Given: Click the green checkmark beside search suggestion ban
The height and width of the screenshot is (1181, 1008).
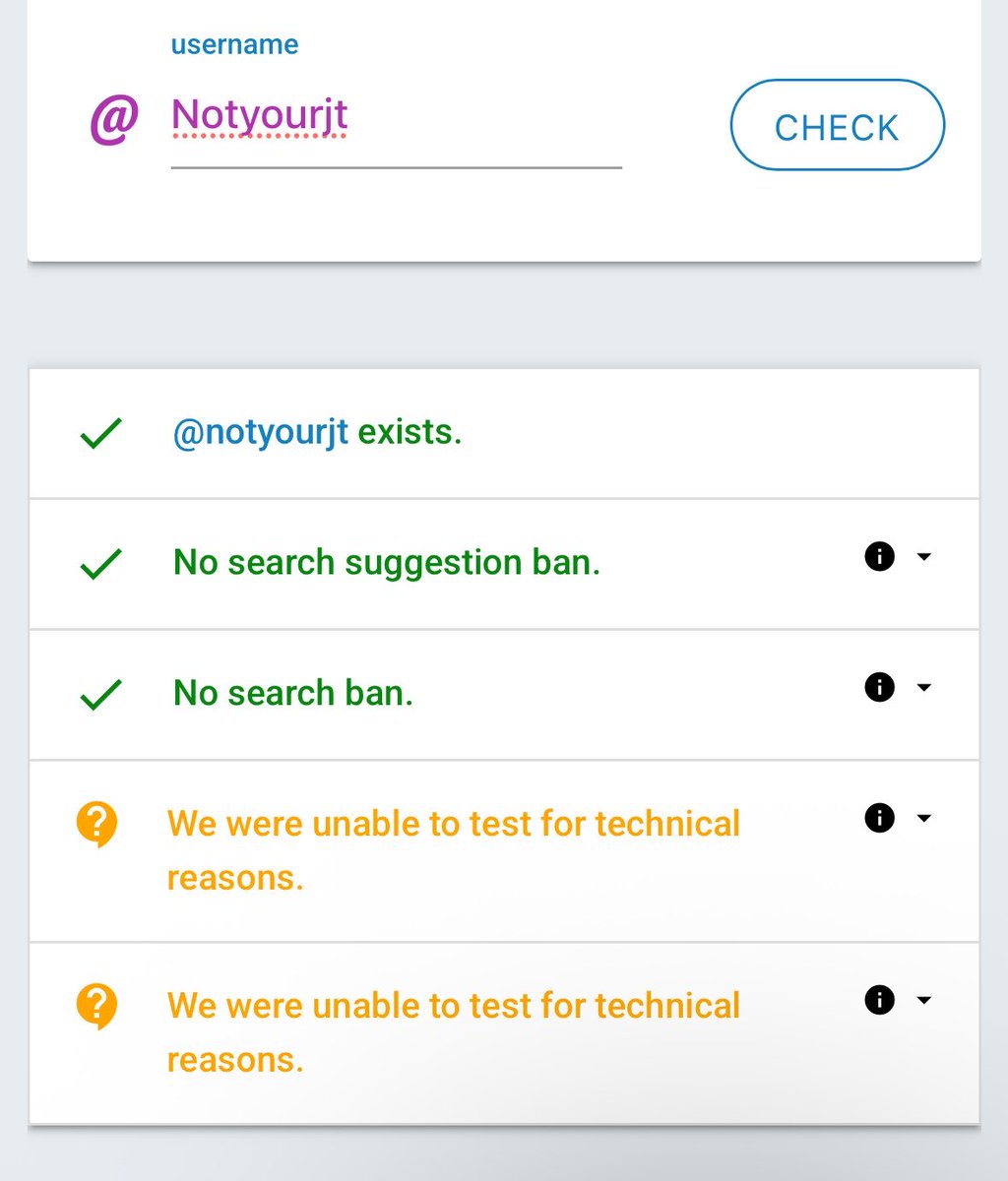Looking at the screenshot, I should [x=100, y=563].
